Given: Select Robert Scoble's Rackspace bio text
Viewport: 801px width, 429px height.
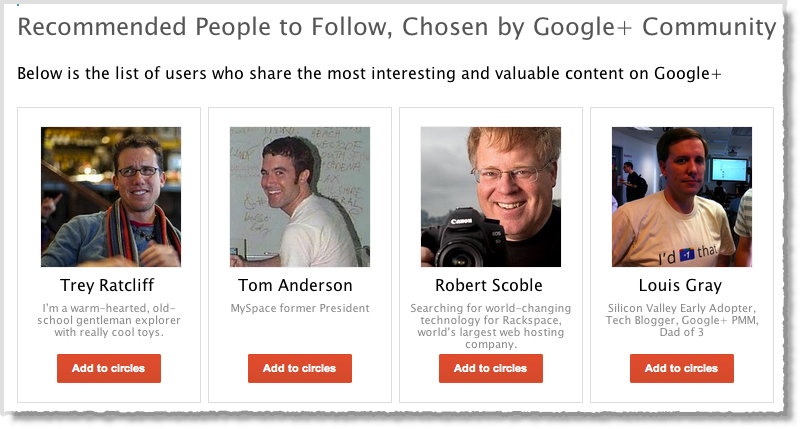Looking at the screenshot, I should [x=490, y=326].
